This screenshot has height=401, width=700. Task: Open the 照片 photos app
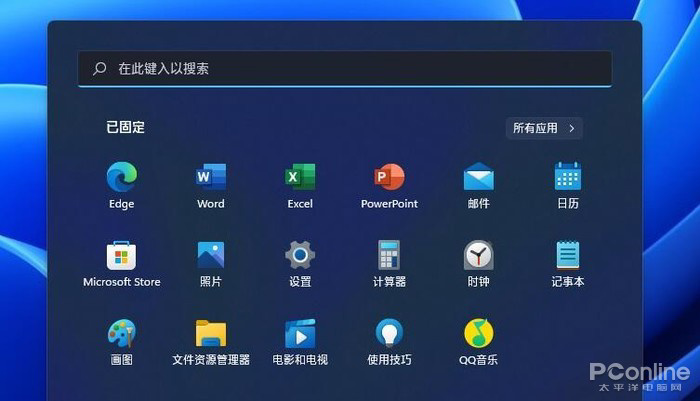click(211, 255)
